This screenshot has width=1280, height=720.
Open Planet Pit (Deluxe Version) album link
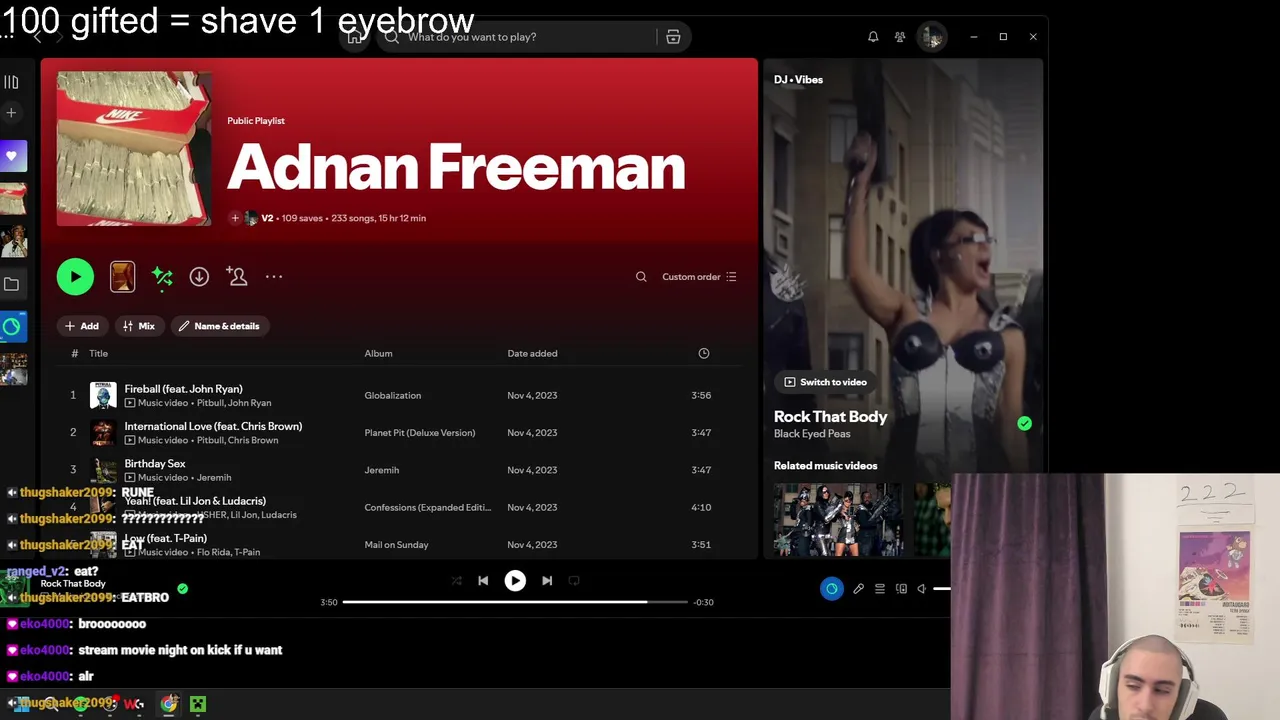[x=420, y=433]
